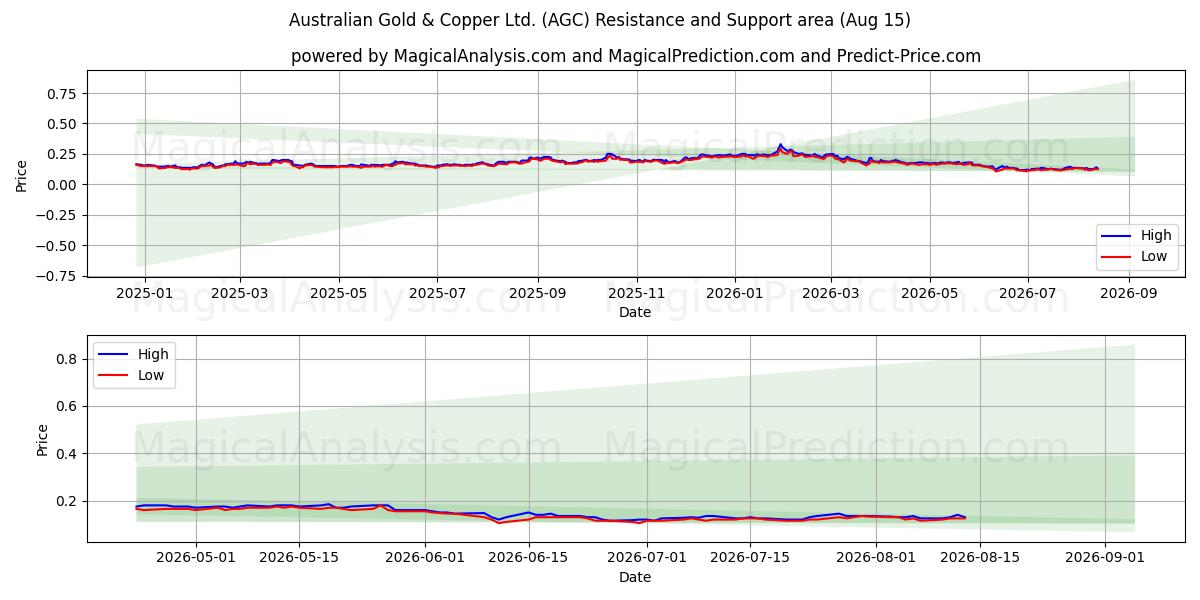Click the '2025-01' tick on upper chart
The width and height of the screenshot is (1200, 600).
145,293
